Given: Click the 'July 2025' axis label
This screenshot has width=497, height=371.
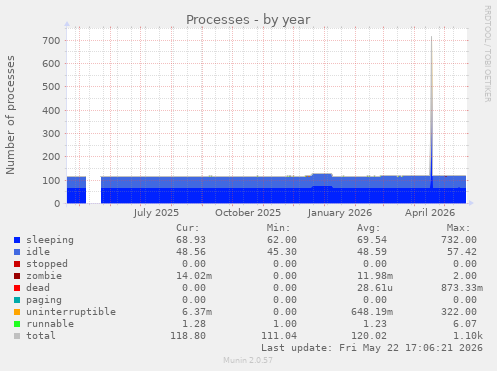Looking at the screenshot, I should coord(156,213).
